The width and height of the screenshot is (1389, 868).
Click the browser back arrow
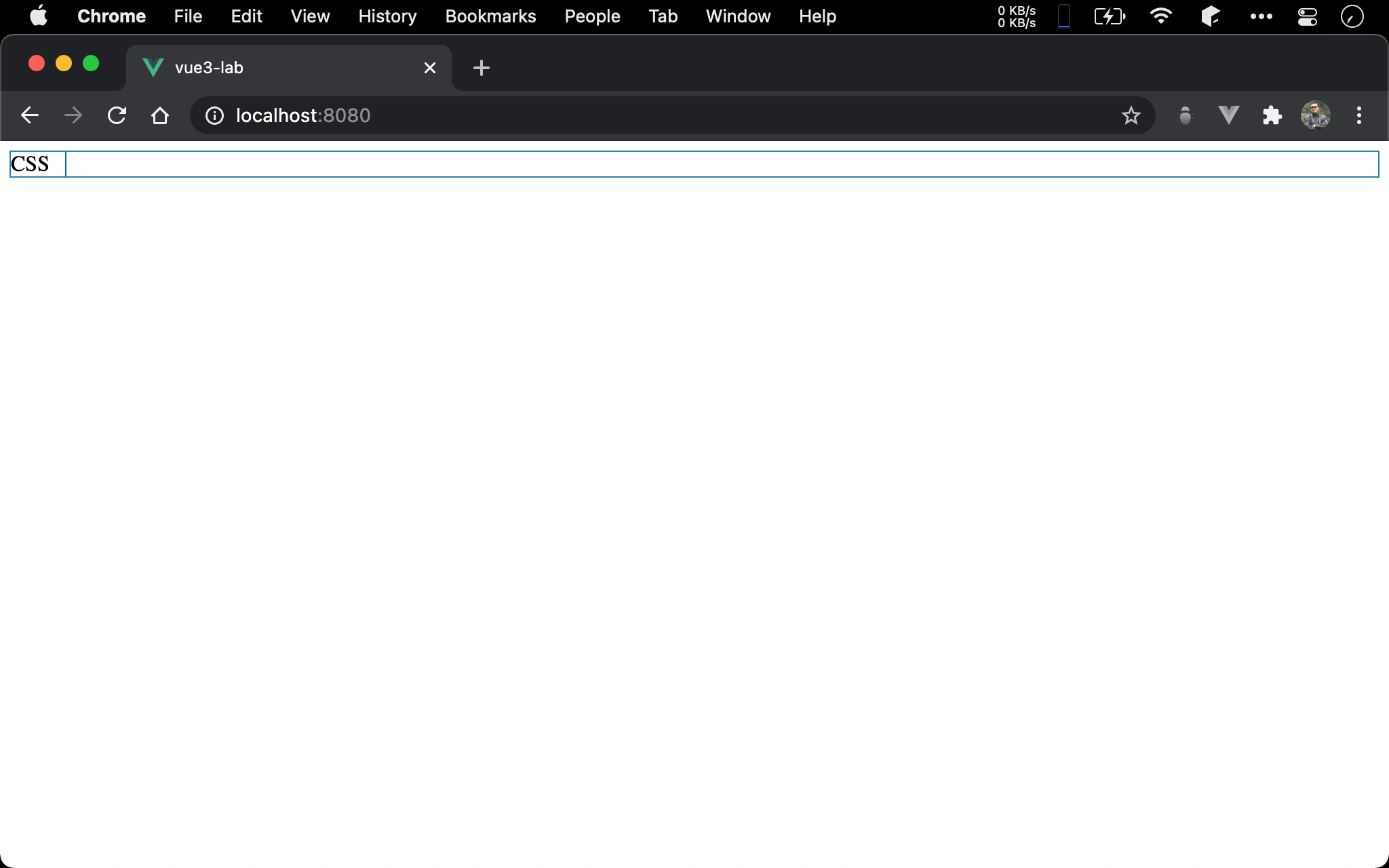pyautogui.click(x=30, y=115)
